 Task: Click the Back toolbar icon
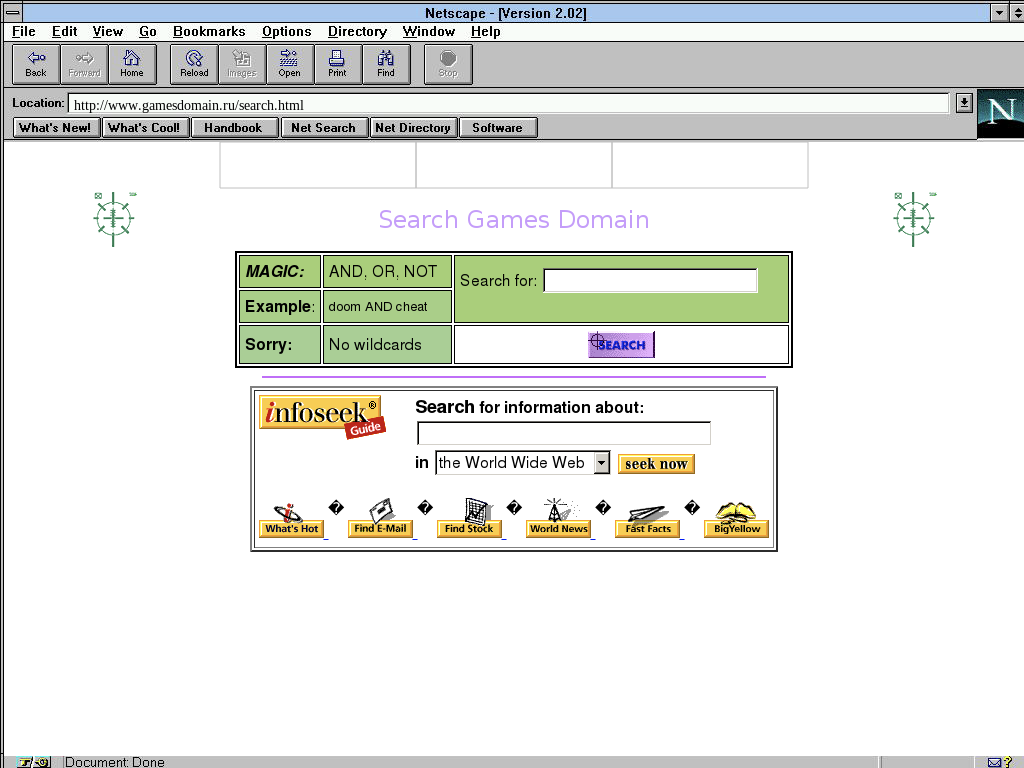(36, 64)
